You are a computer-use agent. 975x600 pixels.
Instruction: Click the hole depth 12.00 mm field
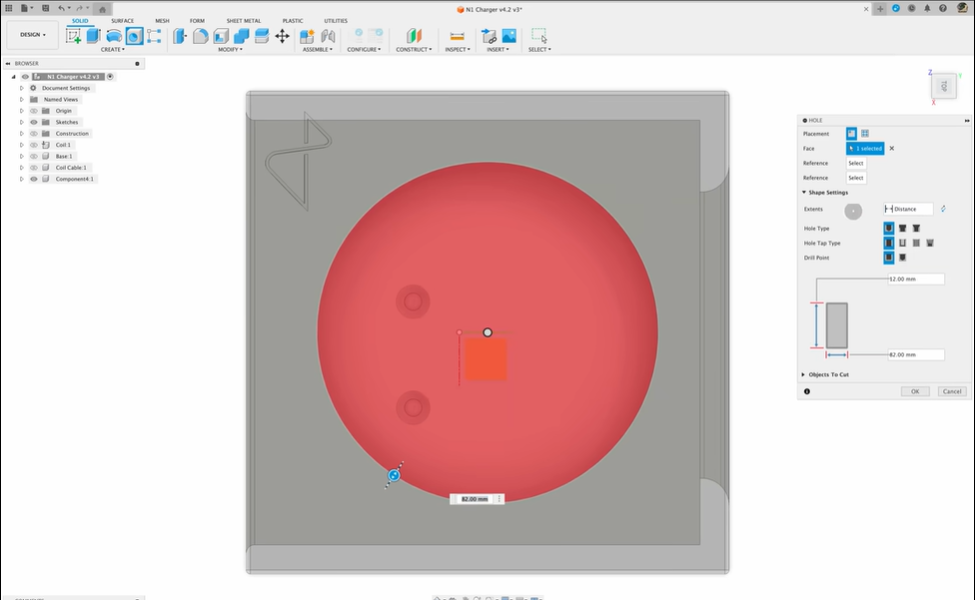[916, 279]
